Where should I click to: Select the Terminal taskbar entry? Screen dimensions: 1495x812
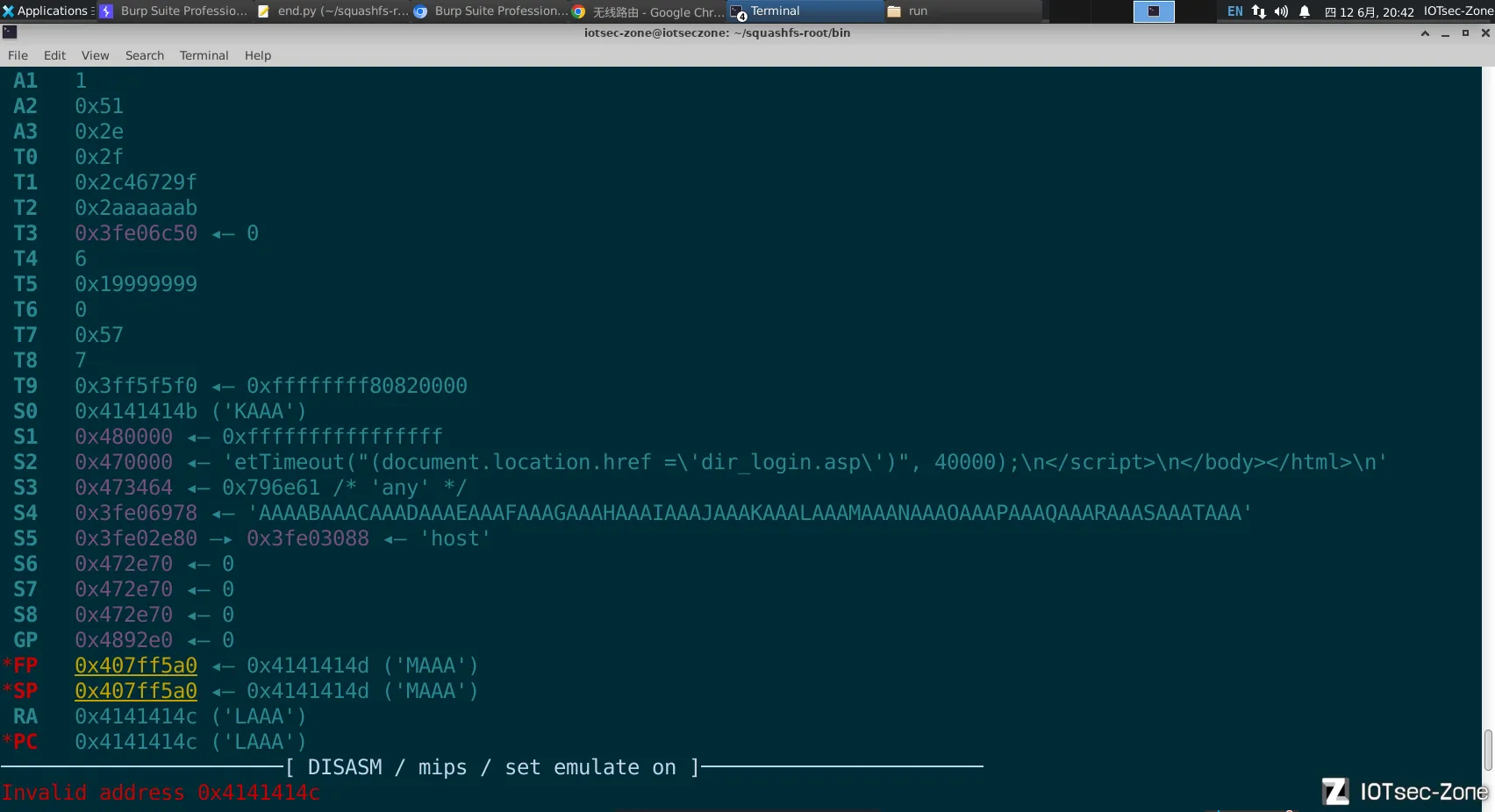pos(805,11)
